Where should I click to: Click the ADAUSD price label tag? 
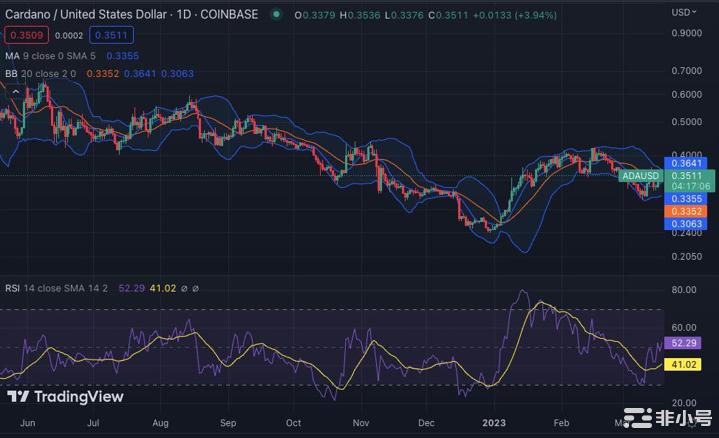tap(638, 176)
